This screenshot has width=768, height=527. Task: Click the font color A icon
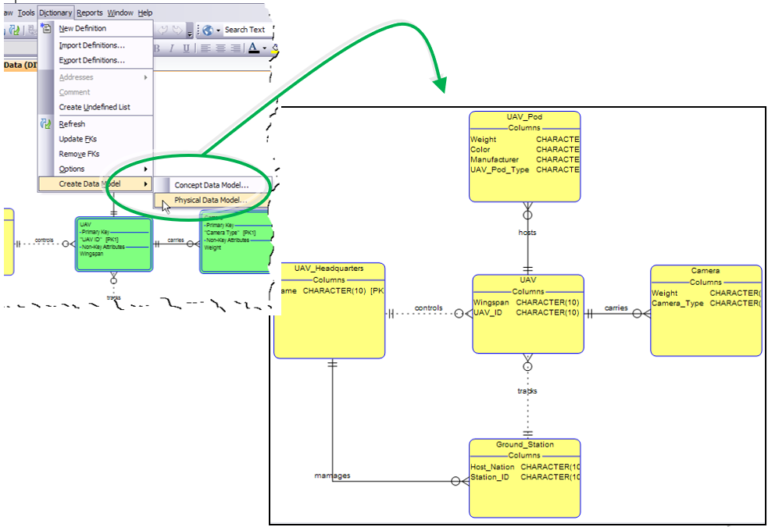tap(253, 48)
